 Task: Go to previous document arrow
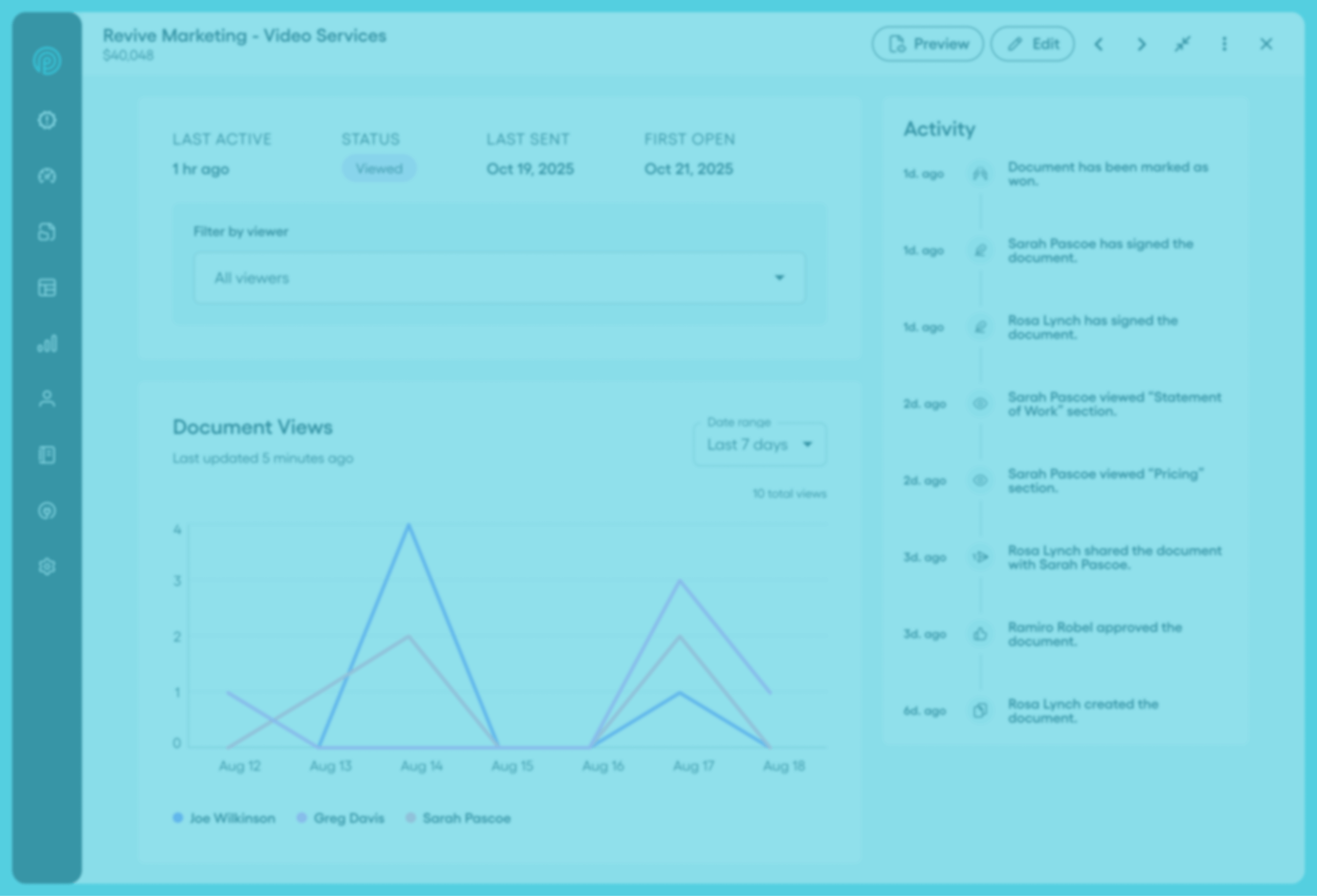[x=1098, y=44]
